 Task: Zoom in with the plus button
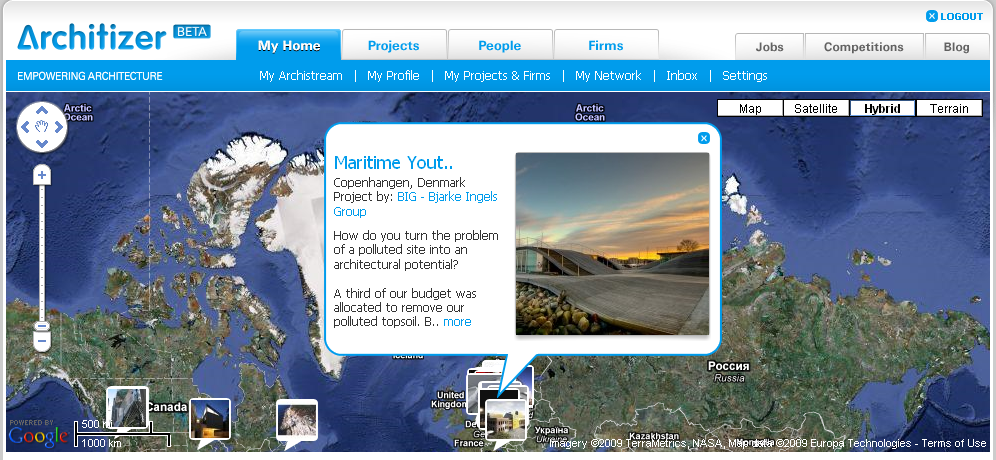coord(42,175)
